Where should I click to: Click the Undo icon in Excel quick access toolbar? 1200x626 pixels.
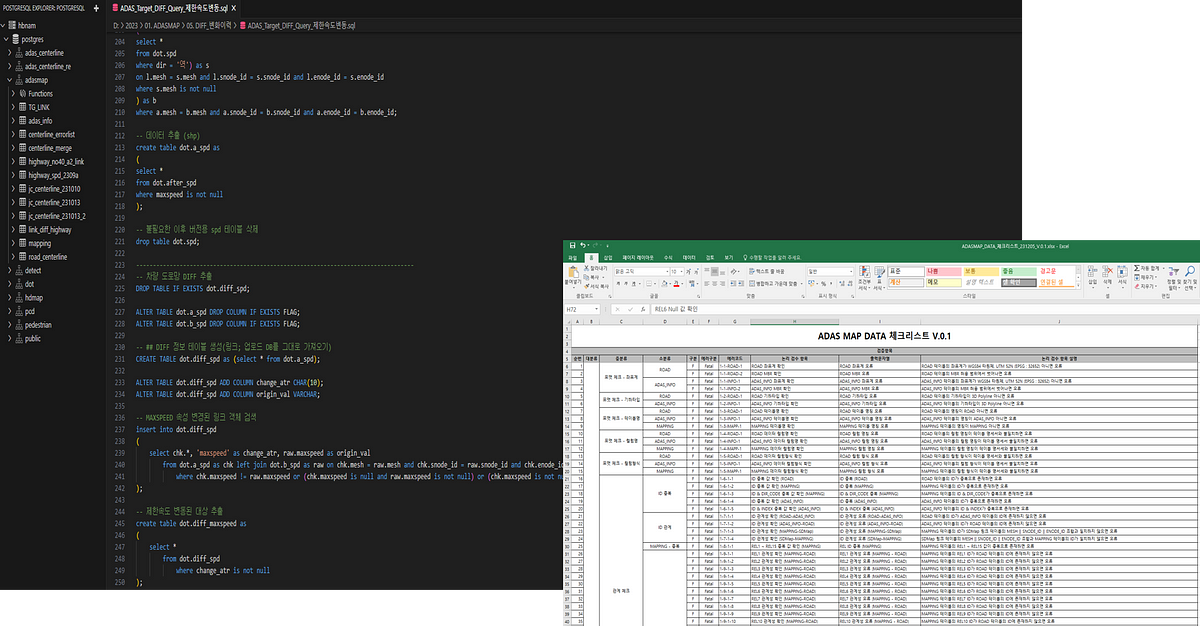click(583, 245)
